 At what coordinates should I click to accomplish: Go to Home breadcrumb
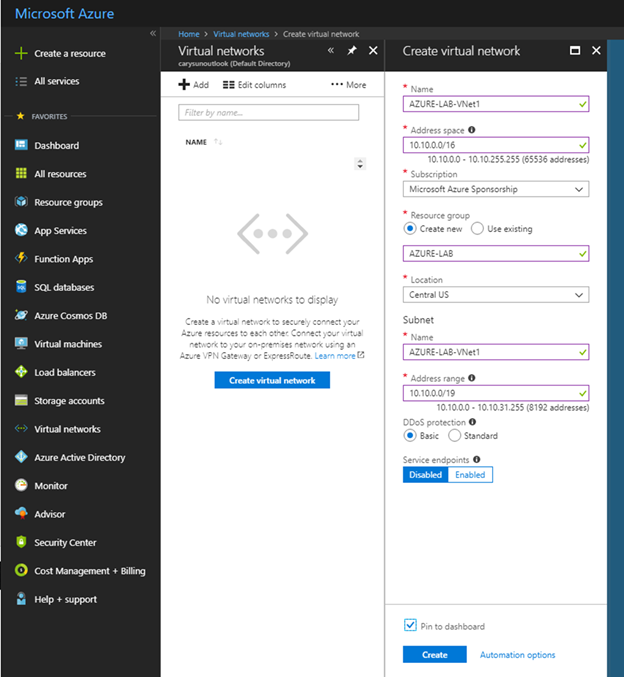click(189, 34)
